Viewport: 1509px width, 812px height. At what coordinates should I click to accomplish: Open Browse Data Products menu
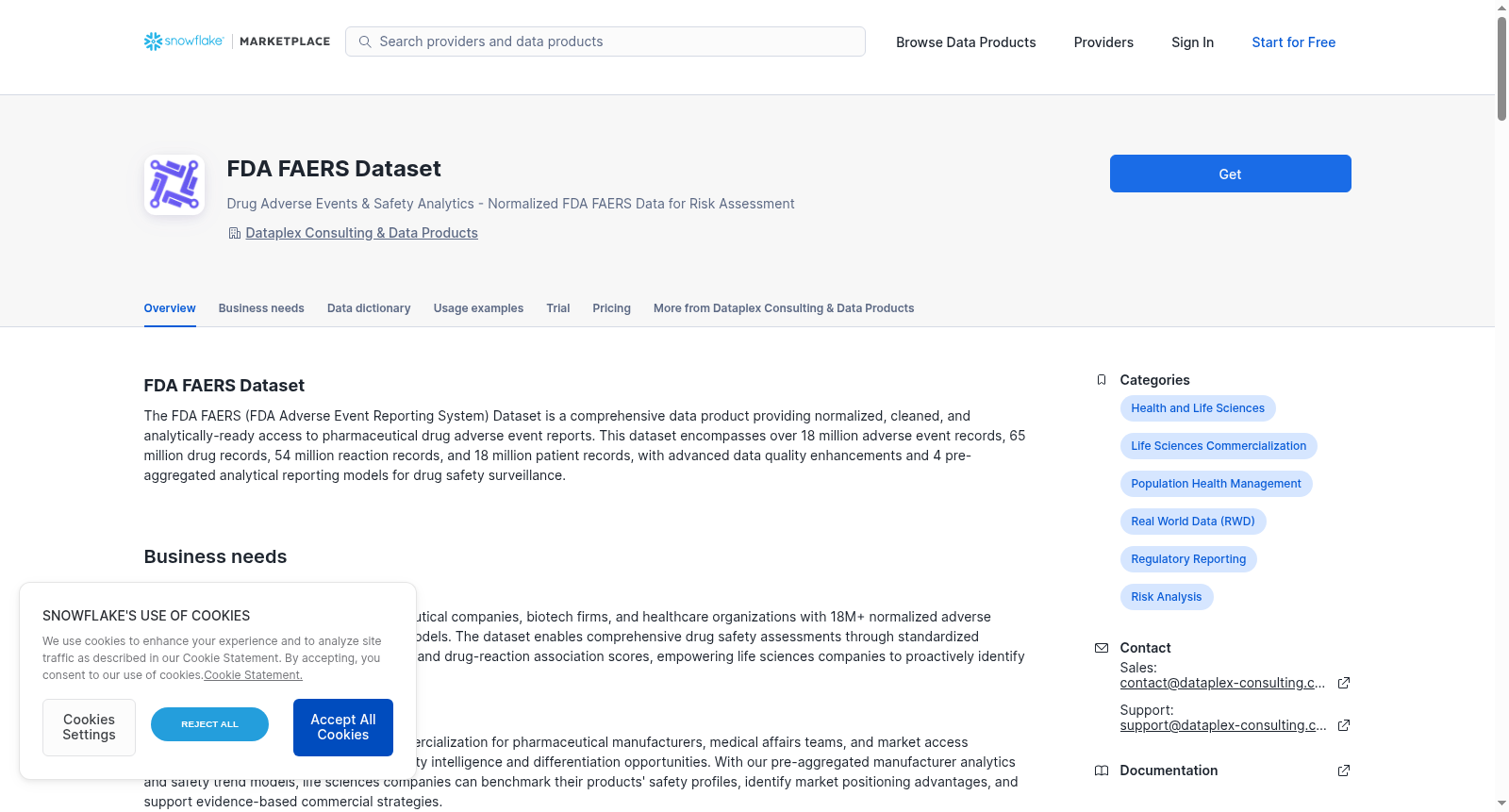click(966, 42)
